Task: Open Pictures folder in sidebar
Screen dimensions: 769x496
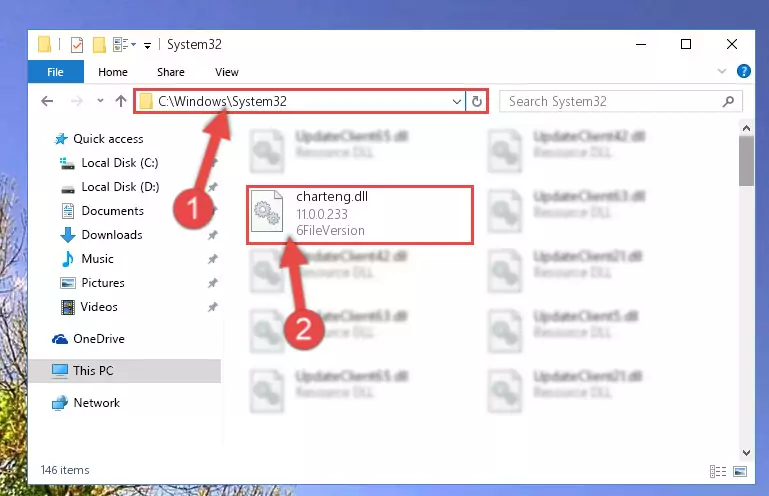Action: tap(92, 283)
